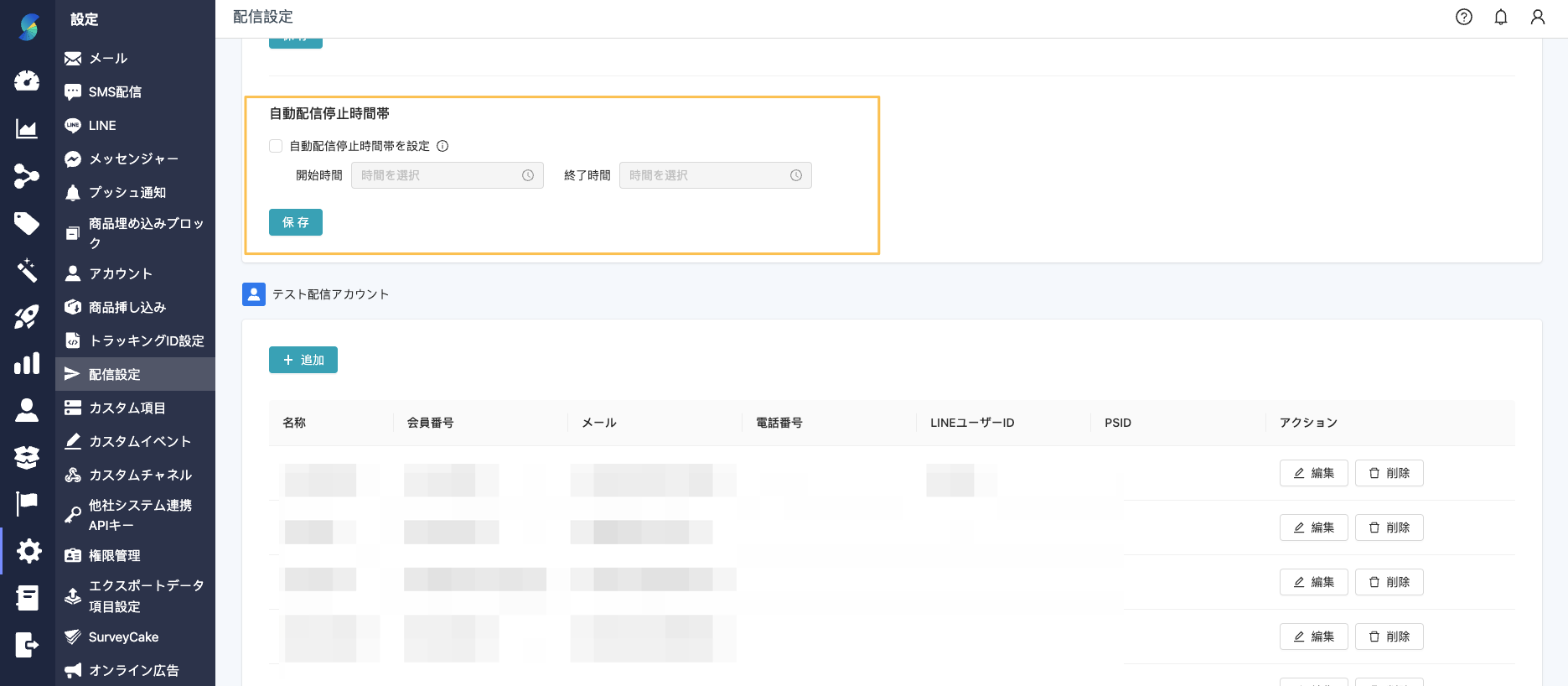This screenshot has height=686, width=1568.
Task: Open the workflow nodes icon in left rail
Action: pyautogui.click(x=27, y=176)
